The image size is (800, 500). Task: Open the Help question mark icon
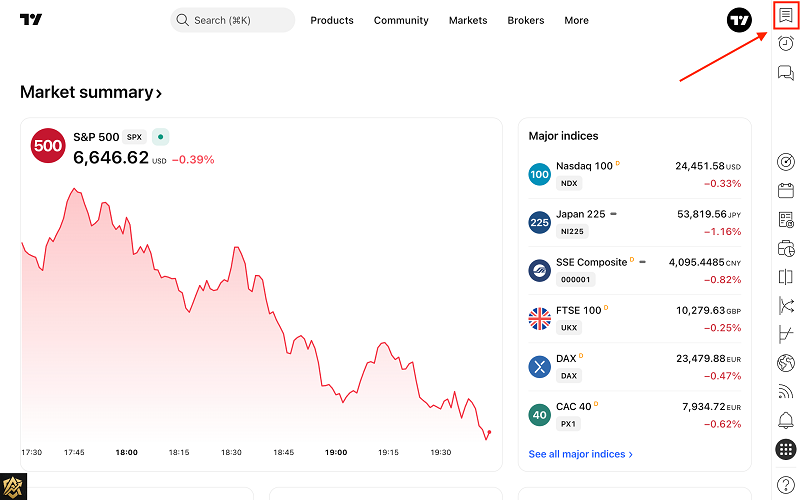786,485
